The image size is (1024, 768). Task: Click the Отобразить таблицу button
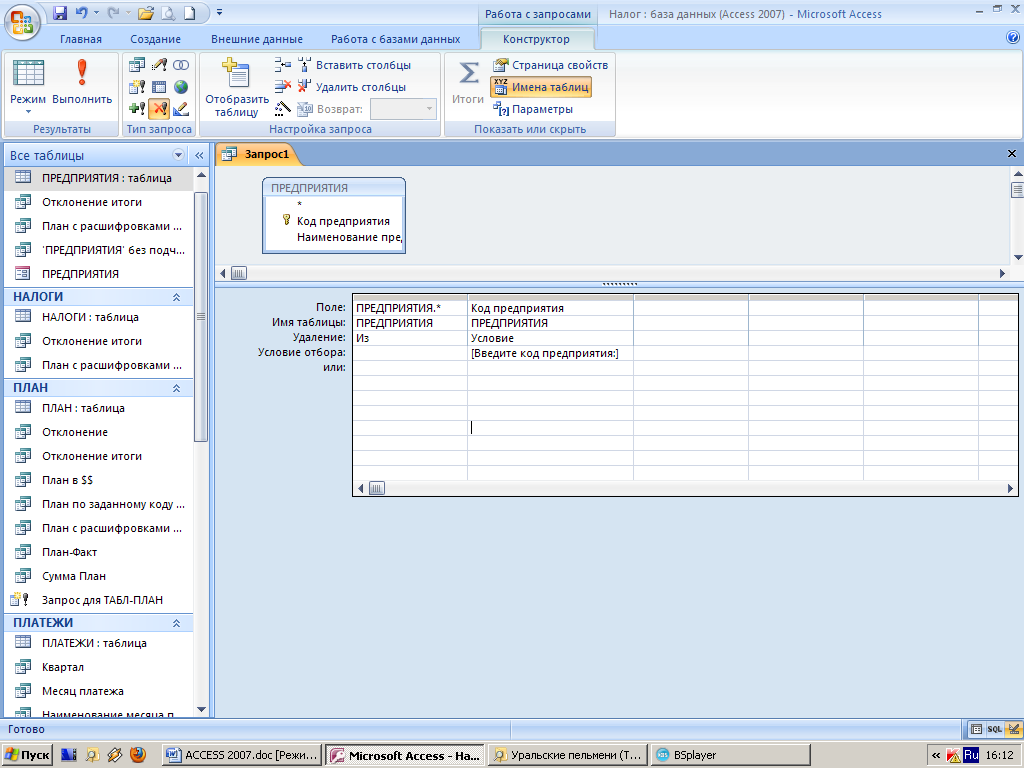coord(236,88)
